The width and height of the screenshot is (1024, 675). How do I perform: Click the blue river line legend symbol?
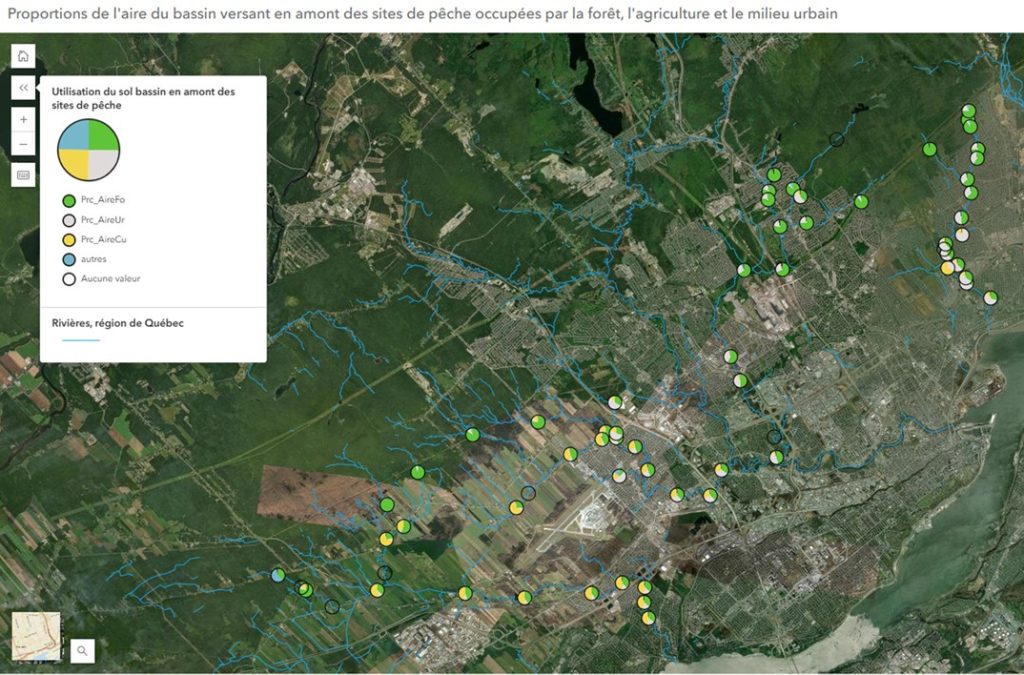tap(80, 342)
